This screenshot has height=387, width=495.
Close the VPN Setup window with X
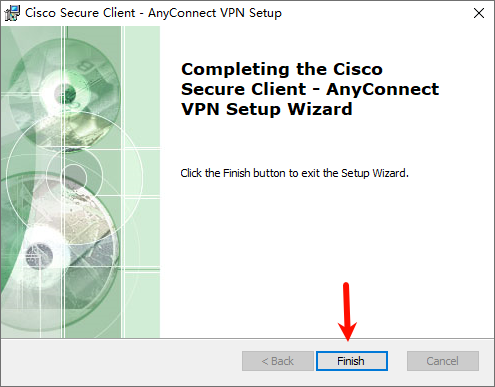[x=479, y=13]
